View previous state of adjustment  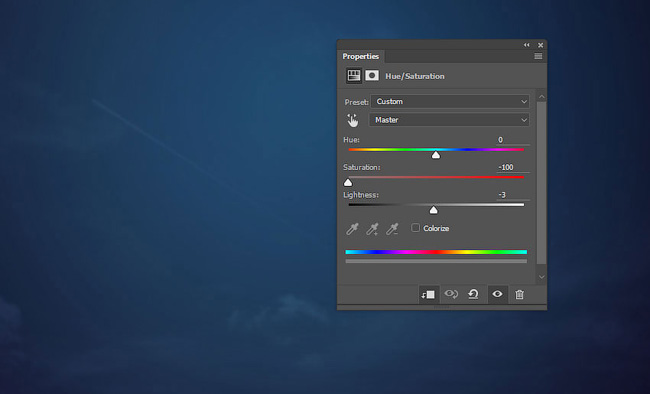[x=451, y=294]
